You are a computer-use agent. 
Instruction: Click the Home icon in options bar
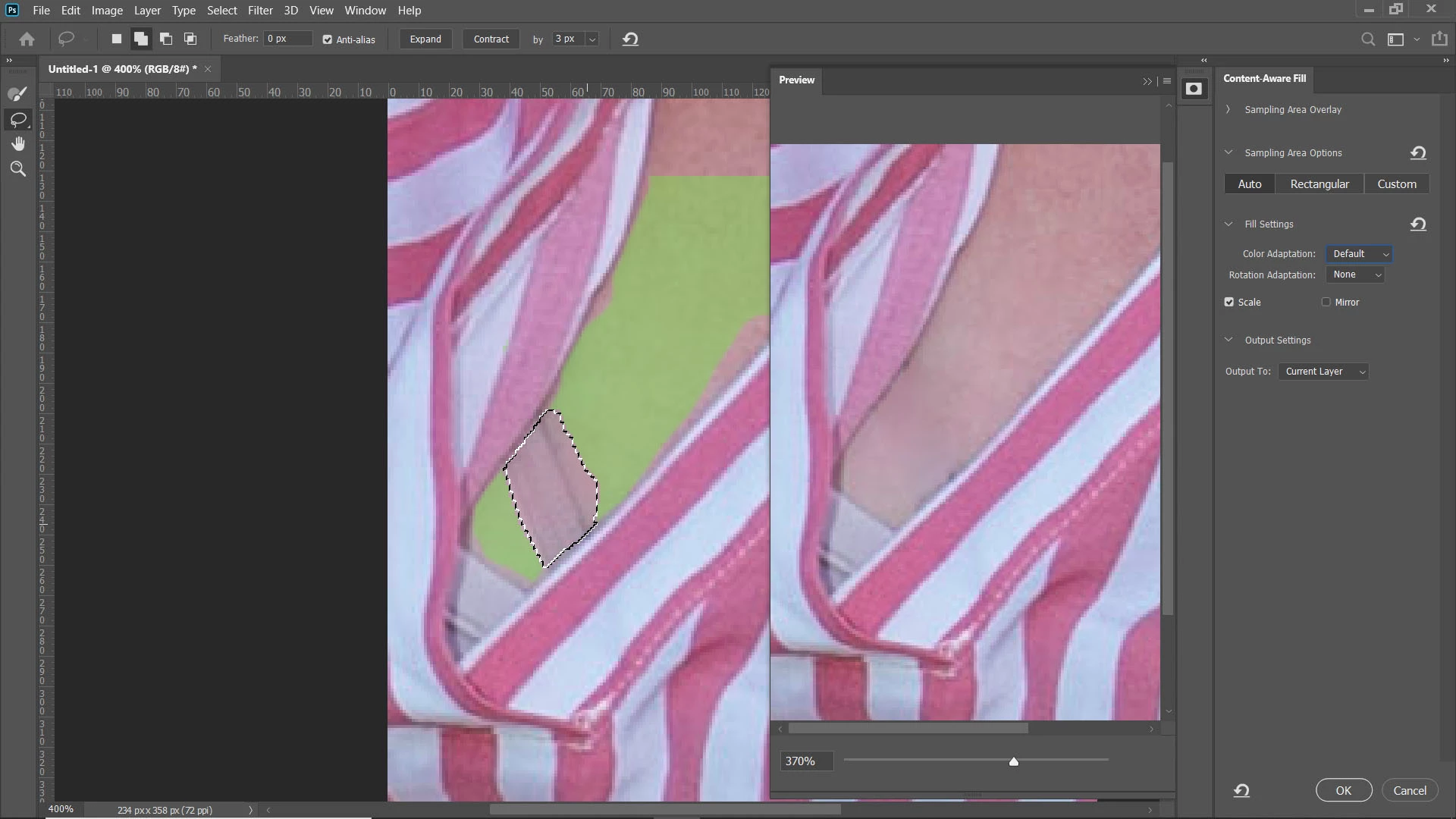(x=27, y=39)
